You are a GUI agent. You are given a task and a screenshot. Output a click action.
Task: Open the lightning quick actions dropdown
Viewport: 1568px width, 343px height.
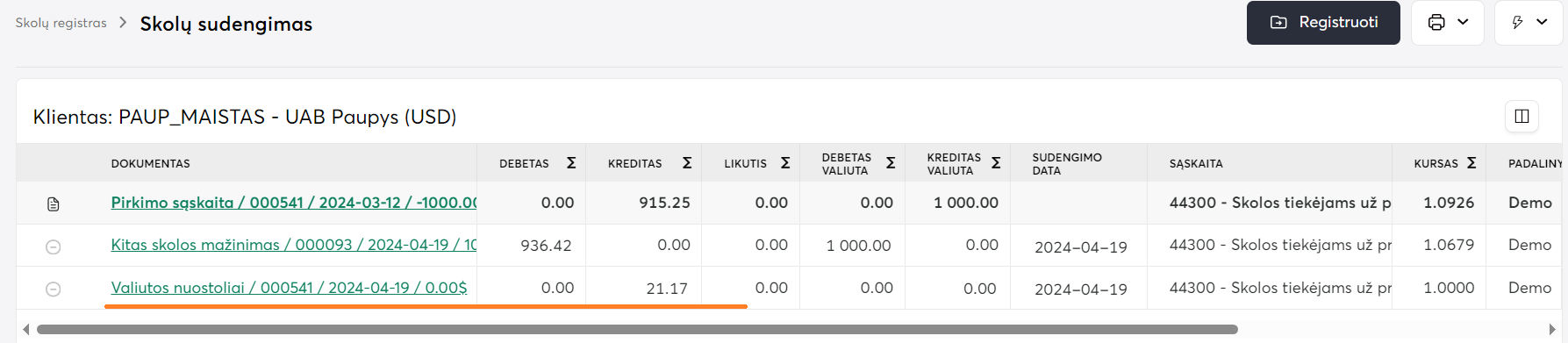pyautogui.click(x=1529, y=23)
